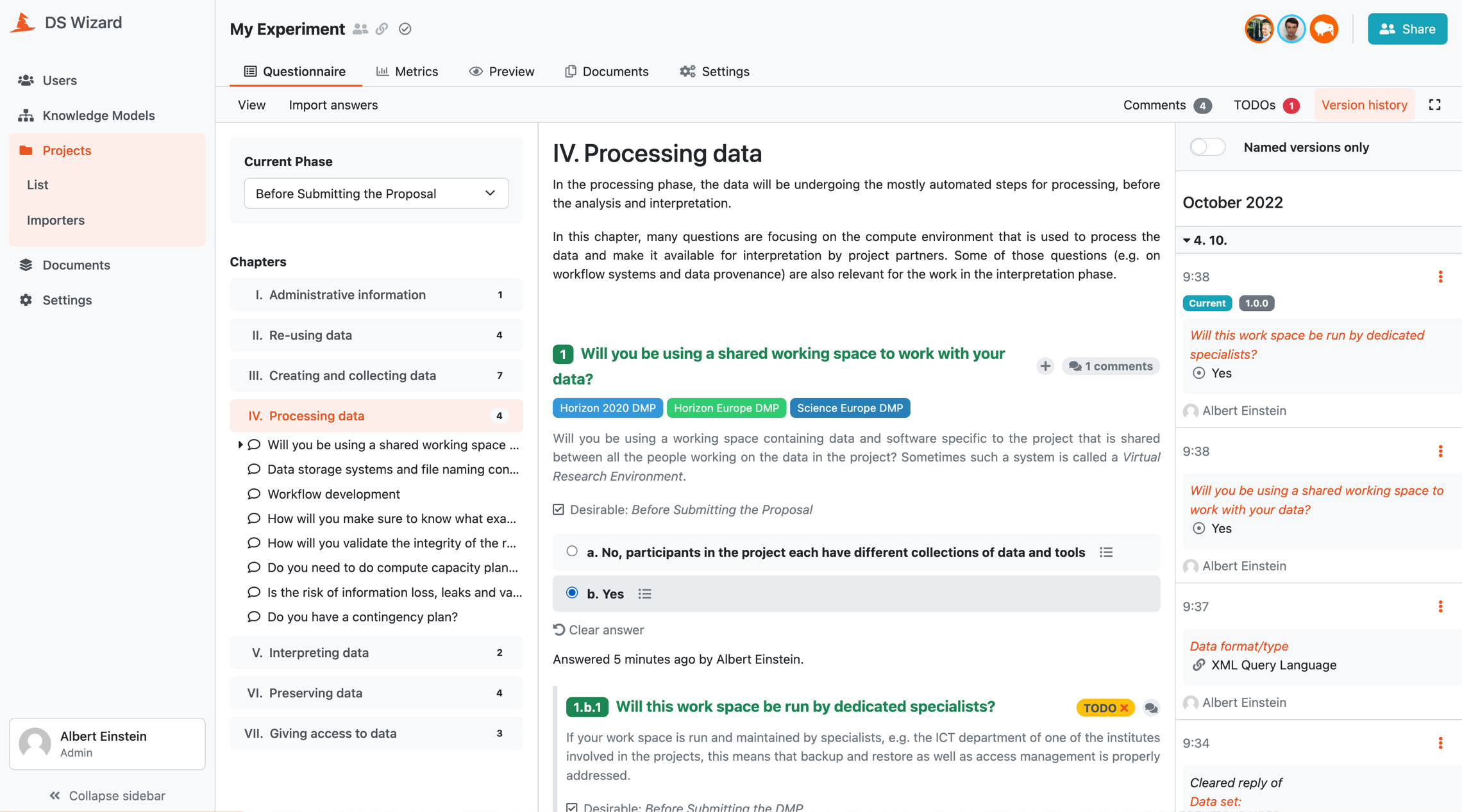Expand the shared working space question in sidebar
Image resolution: width=1462 pixels, height=812 pixels.
[240, 444]
